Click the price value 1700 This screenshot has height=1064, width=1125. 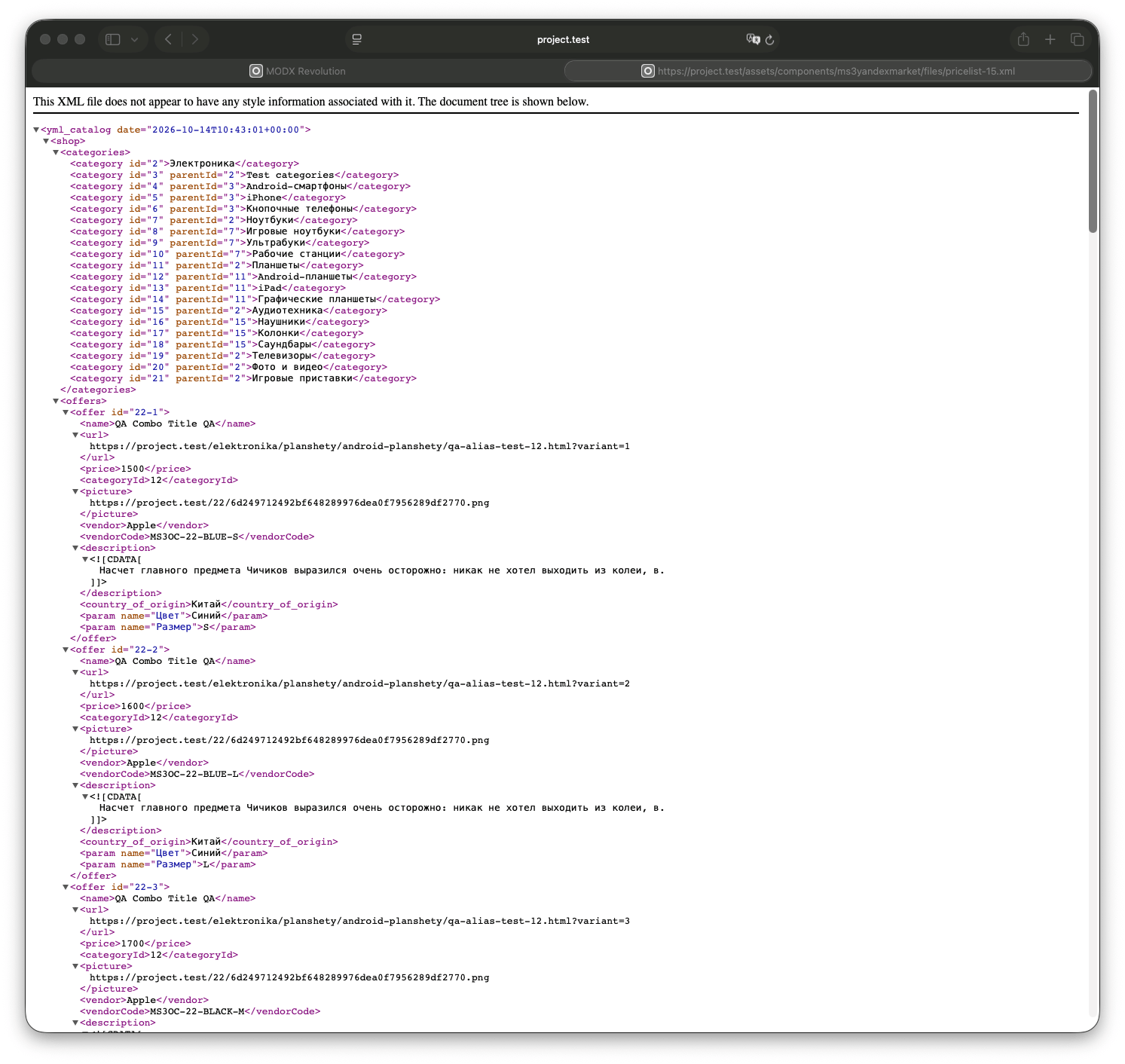click(x=133, y=943)
